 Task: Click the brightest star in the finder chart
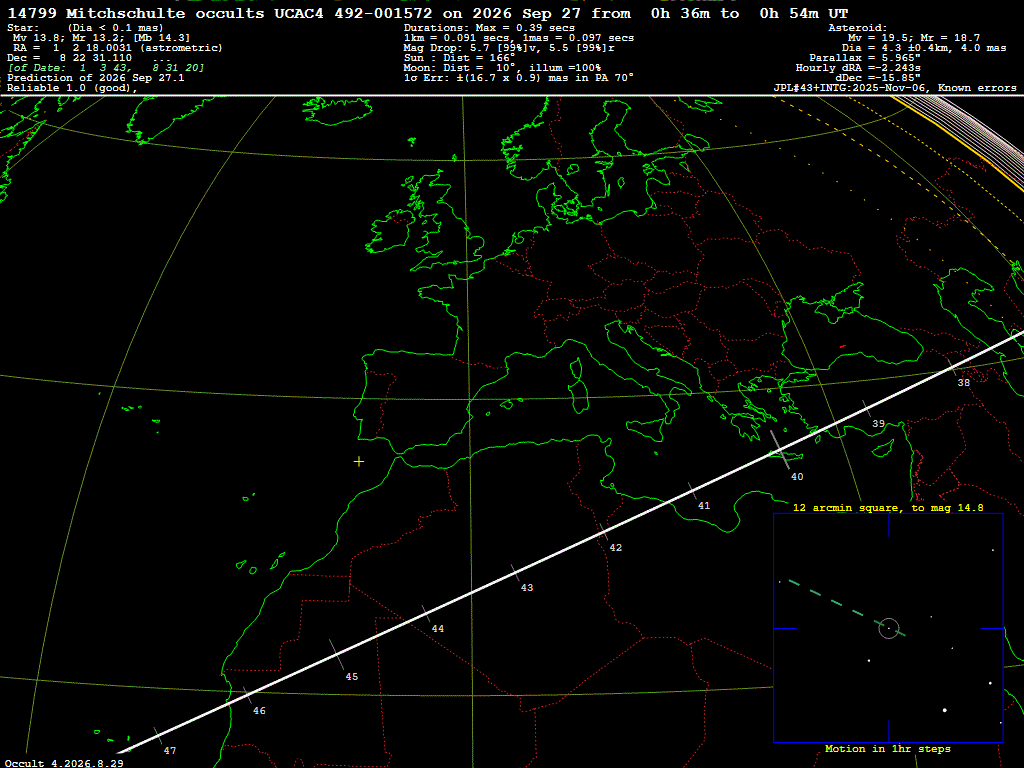coord(944,710)
